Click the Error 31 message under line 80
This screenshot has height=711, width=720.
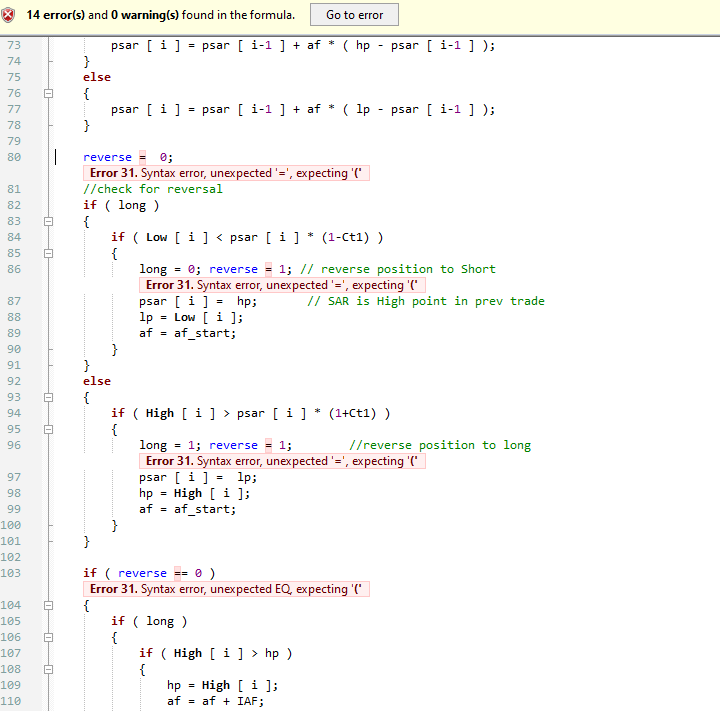227,173
